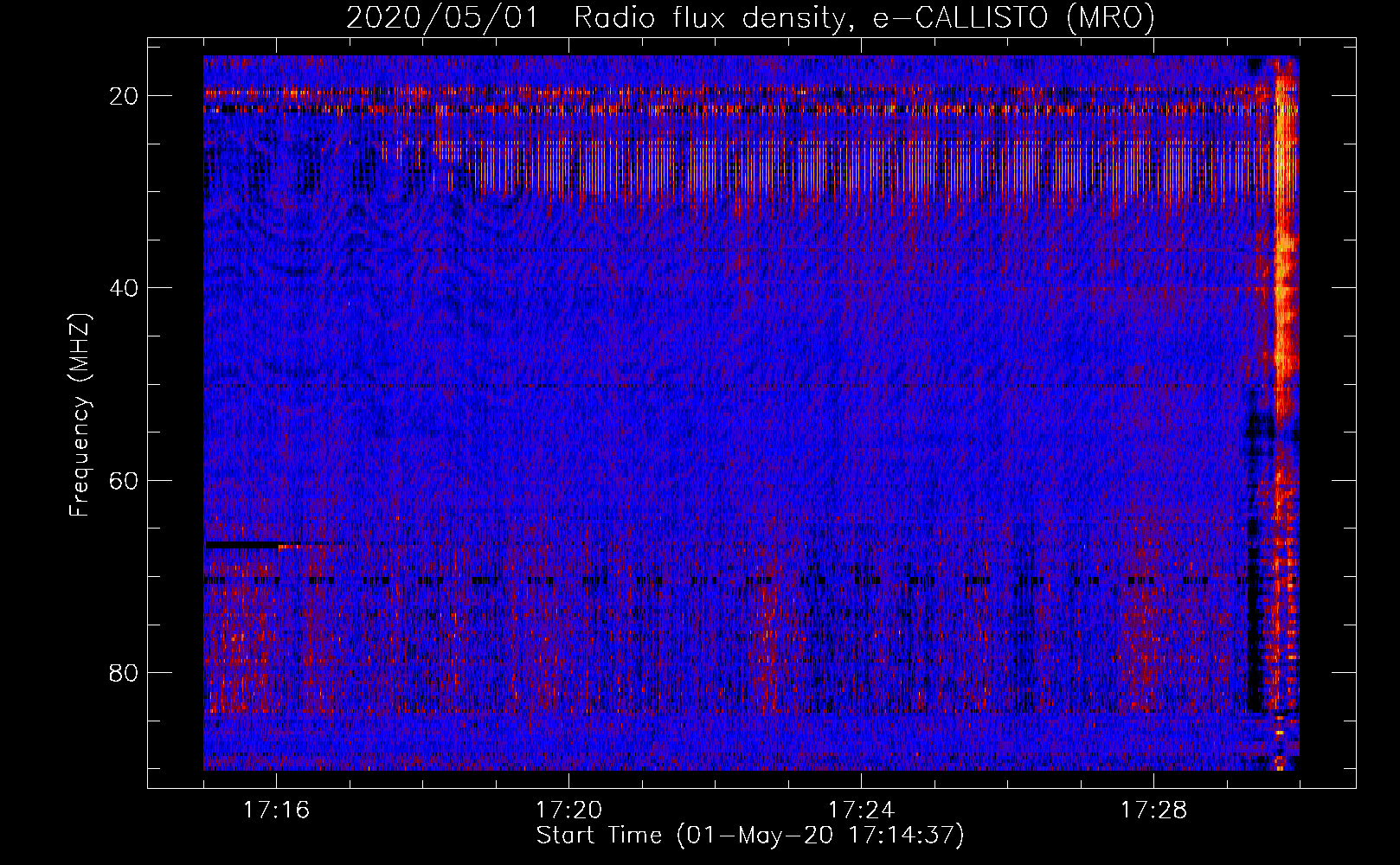Screen dimensions: 1400x865
Task: Select the 17:16 time tick label
Action: click(276, 811)
